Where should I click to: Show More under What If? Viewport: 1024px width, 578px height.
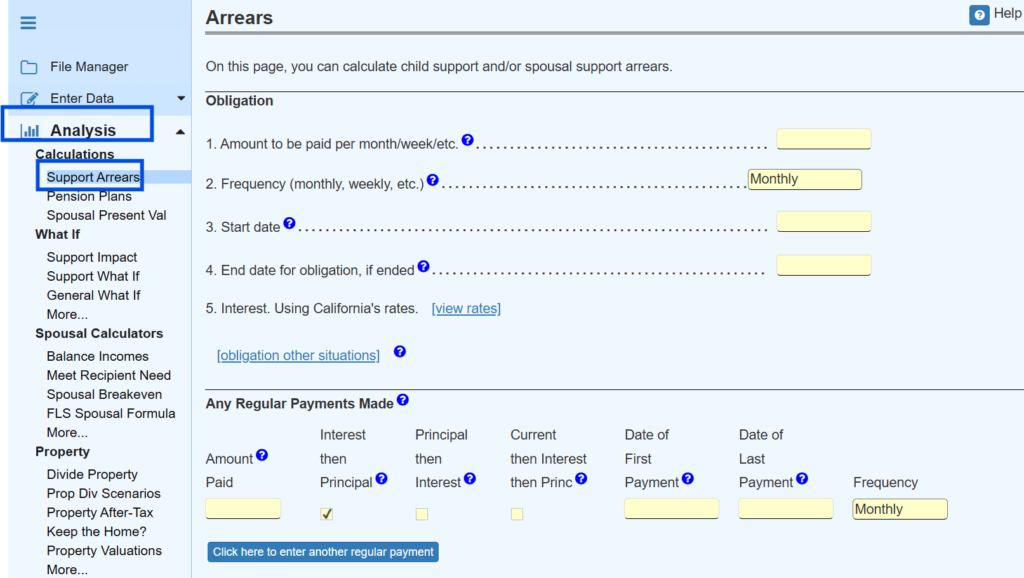[x=67, y=315]
